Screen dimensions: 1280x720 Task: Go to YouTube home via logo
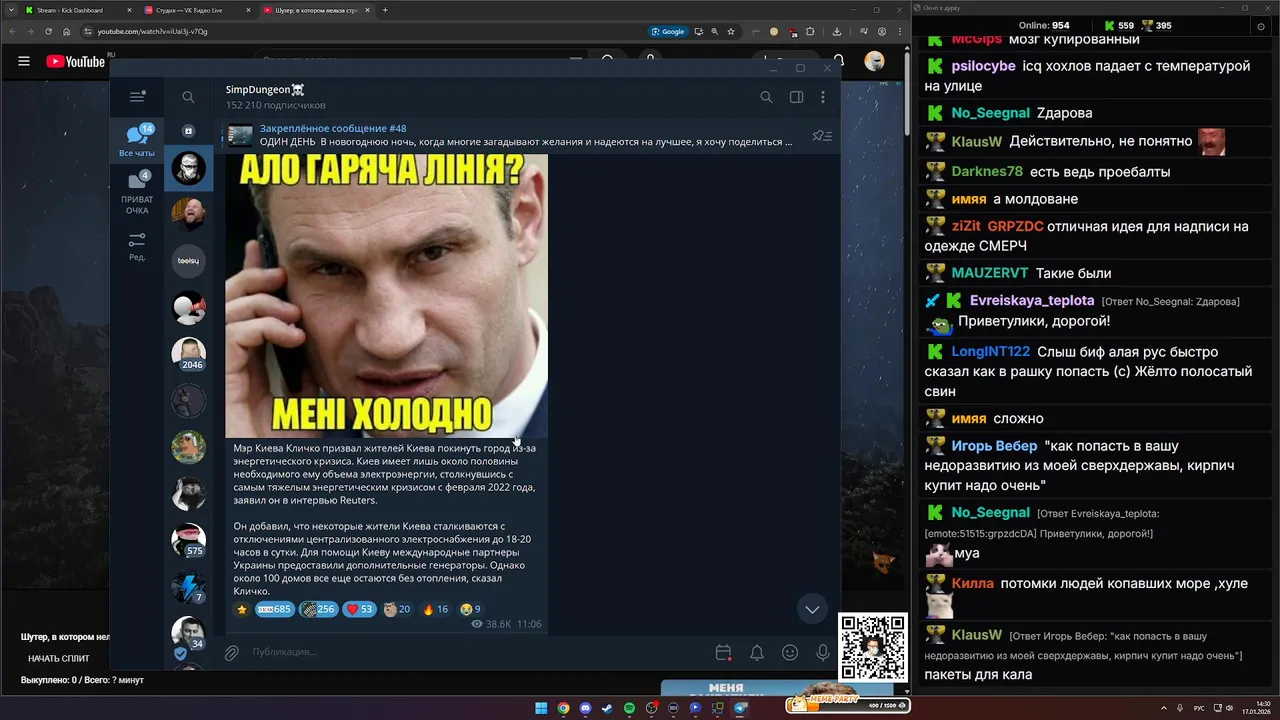click(x=75, y=61)
